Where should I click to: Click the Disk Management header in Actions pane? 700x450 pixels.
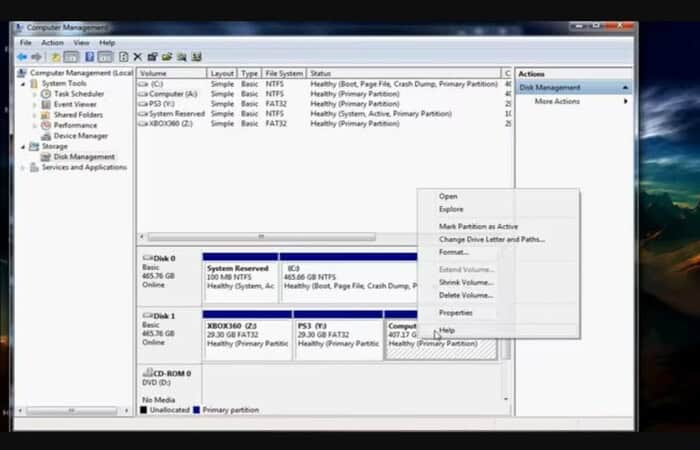[x=574, y=88]
